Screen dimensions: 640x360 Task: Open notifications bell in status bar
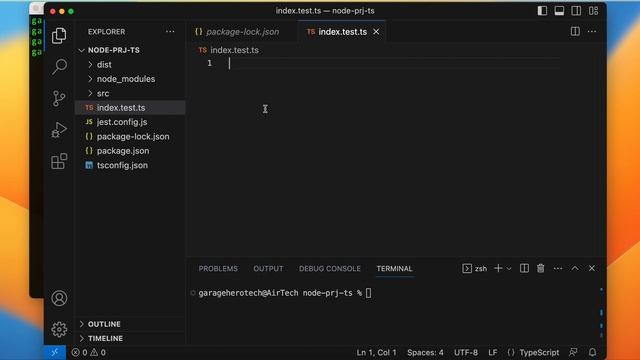tap(592, 352)
